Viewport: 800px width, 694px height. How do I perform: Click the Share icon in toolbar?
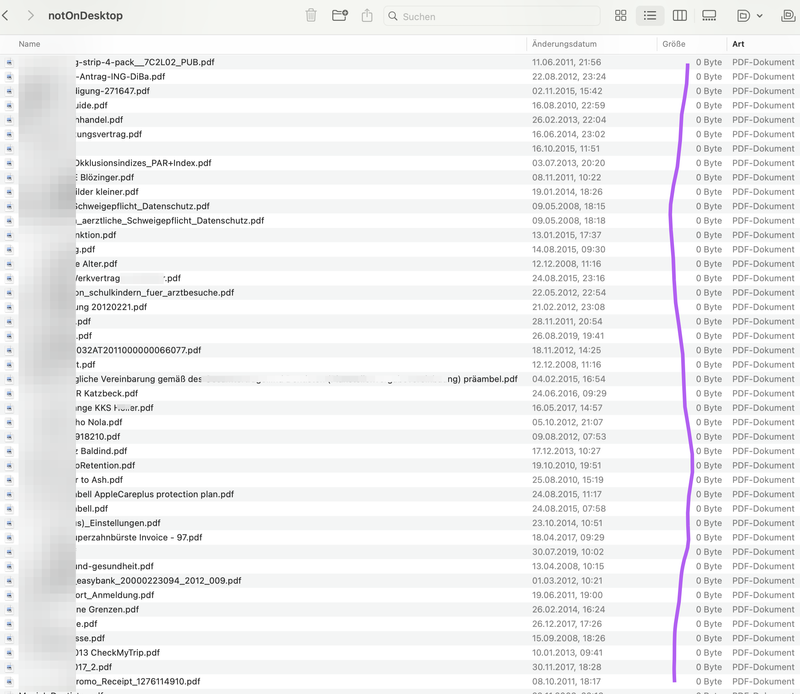click(x=367, y=16)
